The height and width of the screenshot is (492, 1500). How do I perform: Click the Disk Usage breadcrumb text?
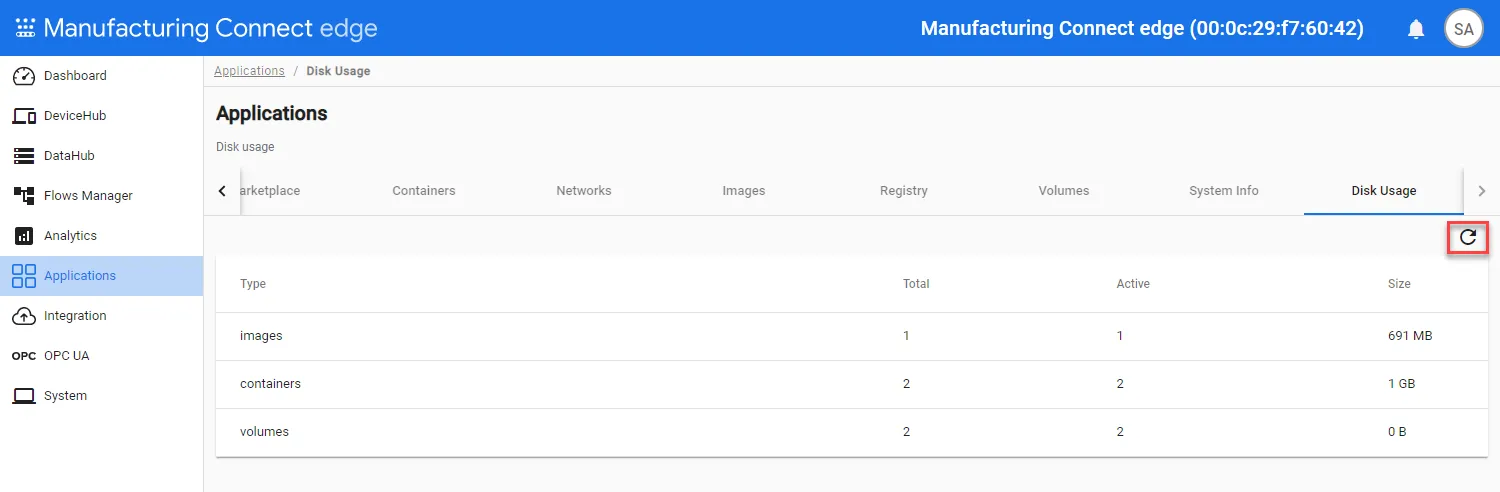338,71
